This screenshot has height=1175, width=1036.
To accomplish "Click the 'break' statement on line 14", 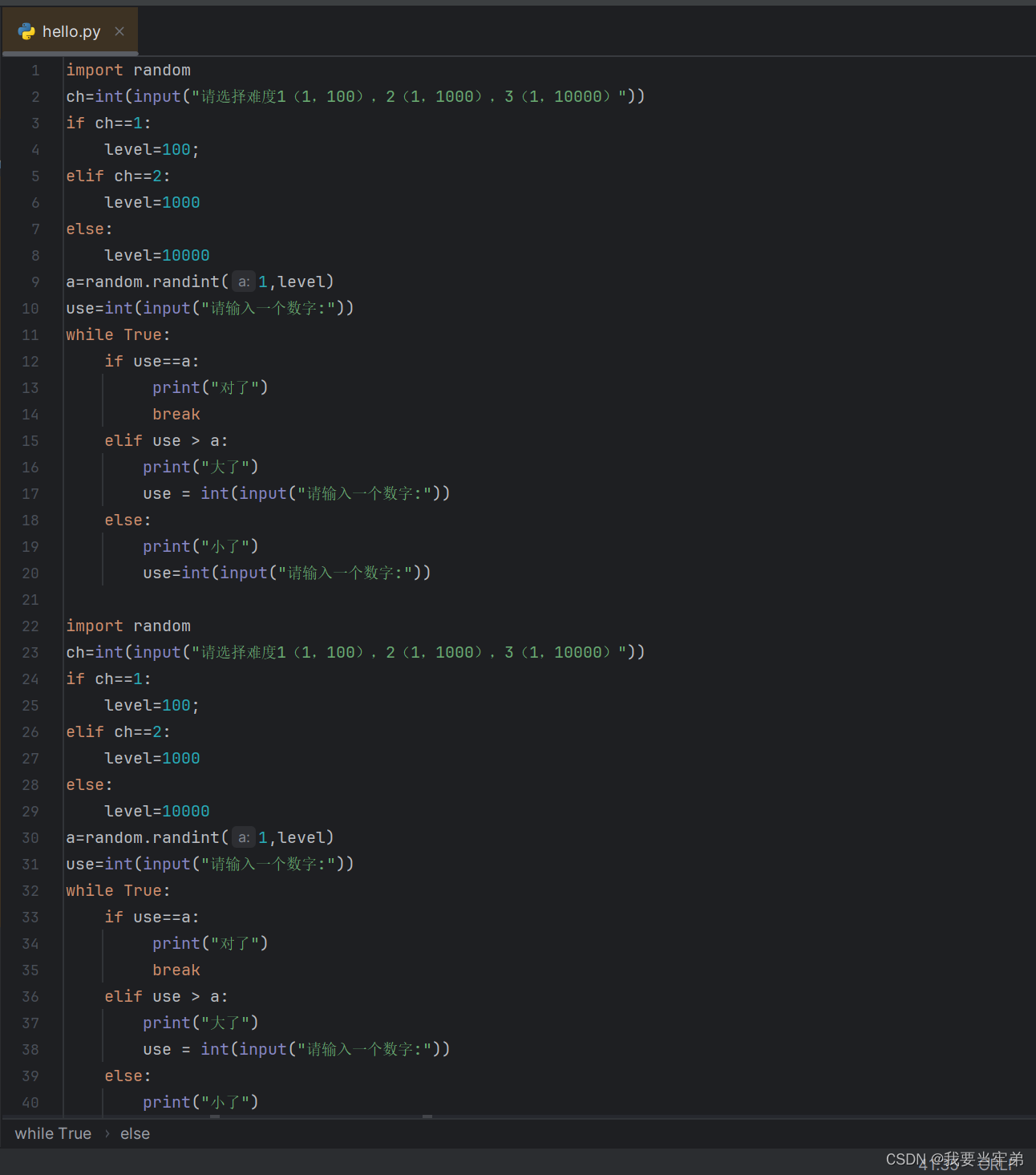I will click(x=176, y=415).
